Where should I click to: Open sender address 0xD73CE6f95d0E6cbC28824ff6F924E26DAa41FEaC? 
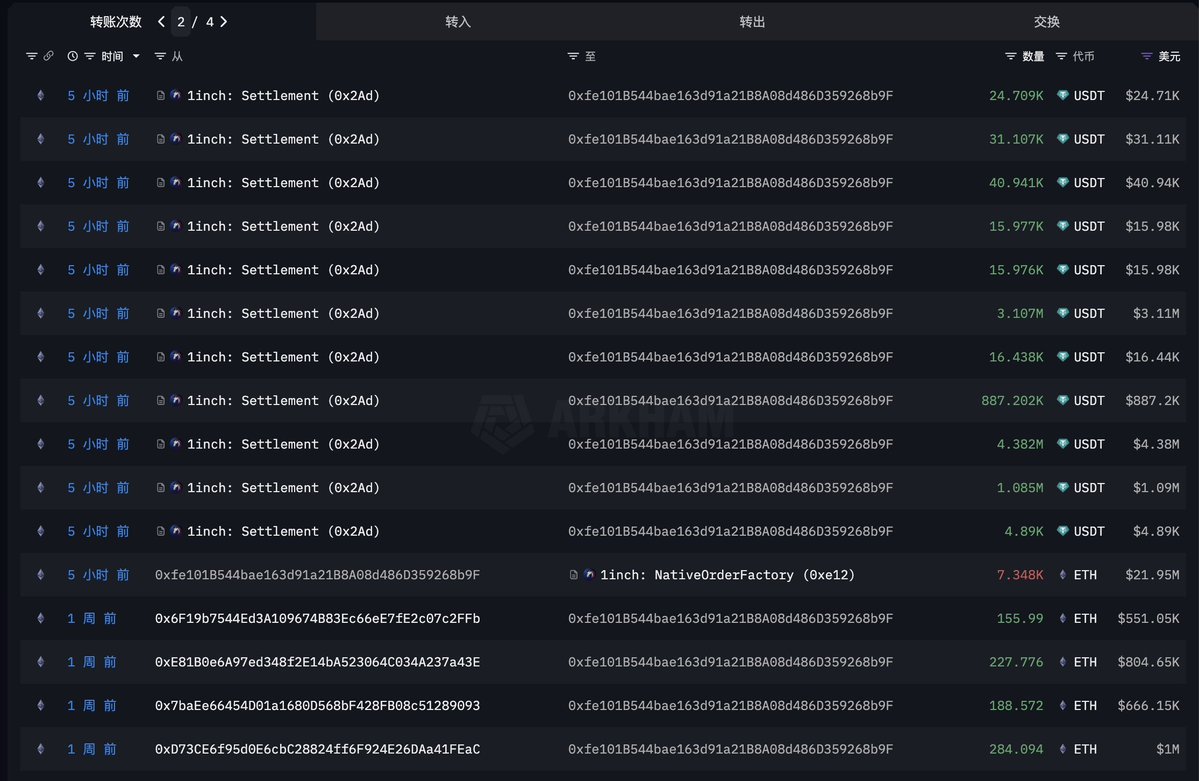[317, 750]
